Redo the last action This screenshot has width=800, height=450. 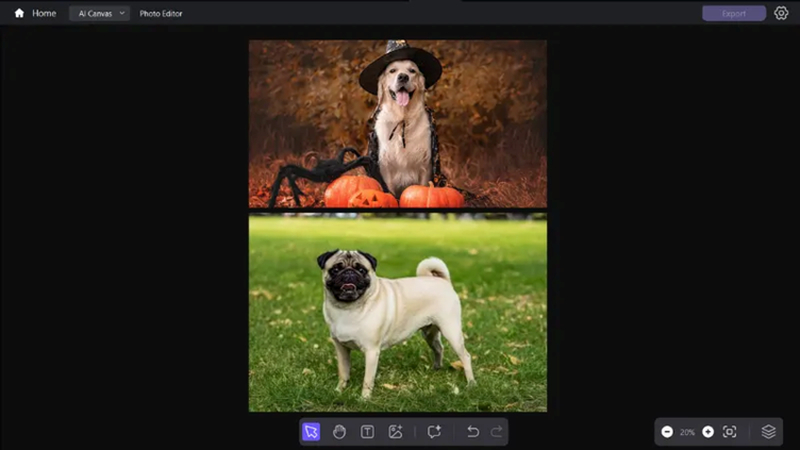[496, 432]
